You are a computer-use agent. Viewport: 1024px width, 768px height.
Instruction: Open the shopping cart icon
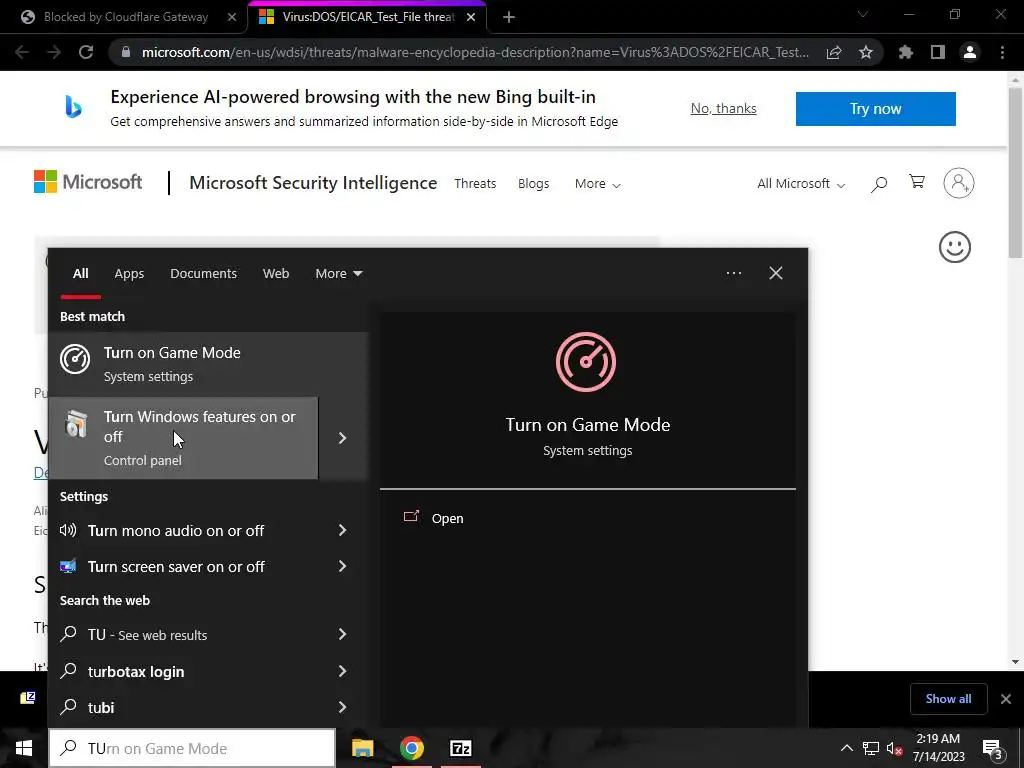917,182
